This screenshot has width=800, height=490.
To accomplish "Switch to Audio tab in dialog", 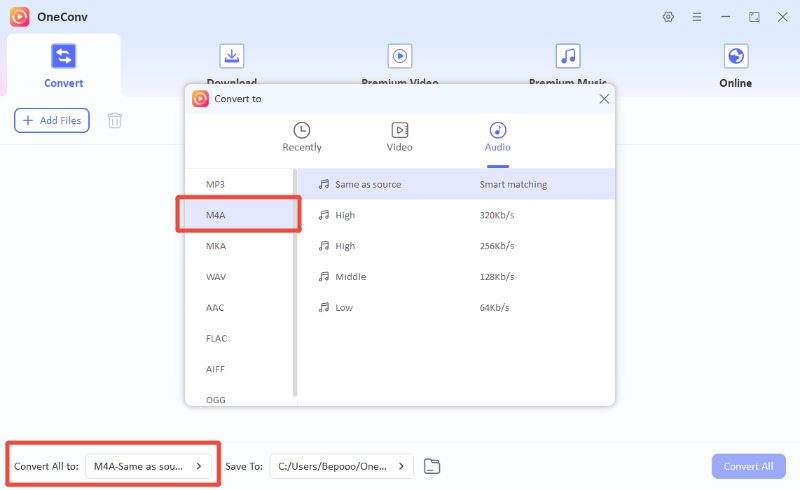I will [x=497, y=137].
